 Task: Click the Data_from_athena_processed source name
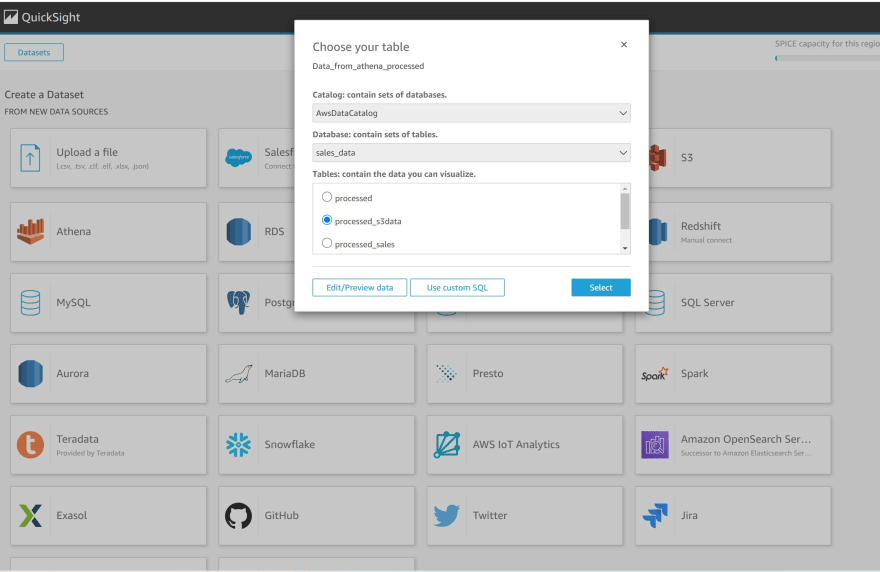click(x=368, y=66)
